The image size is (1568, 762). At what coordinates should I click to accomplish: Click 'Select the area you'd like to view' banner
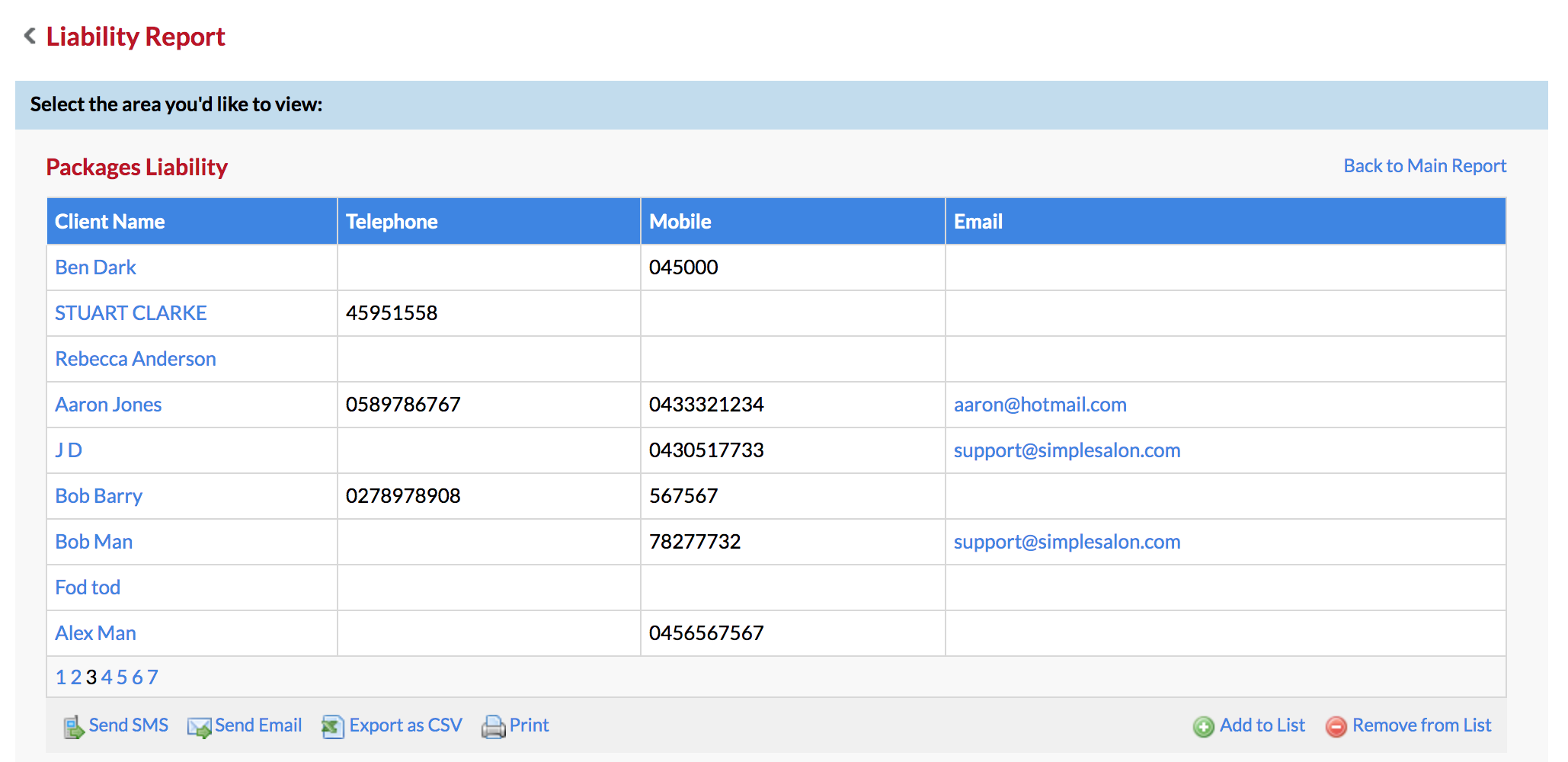point(782,105)
